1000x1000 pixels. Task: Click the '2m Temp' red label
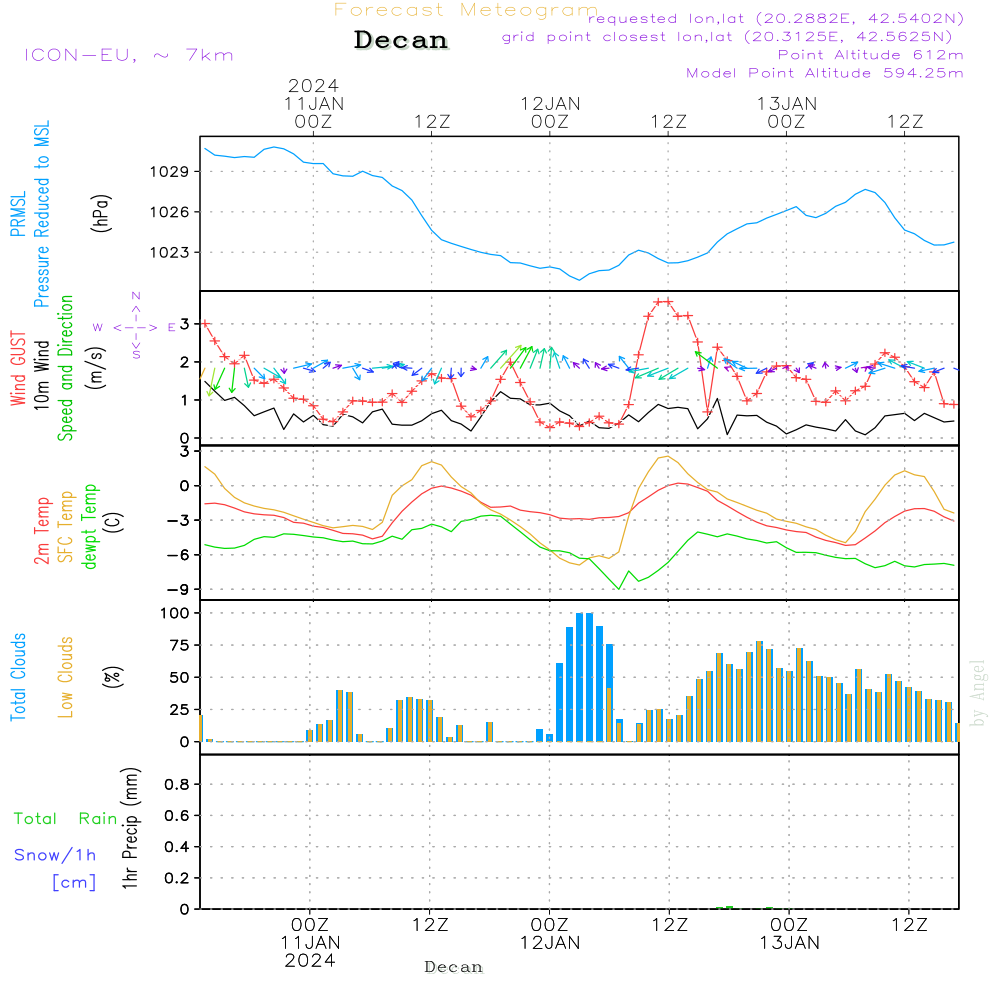pos(41,531)
